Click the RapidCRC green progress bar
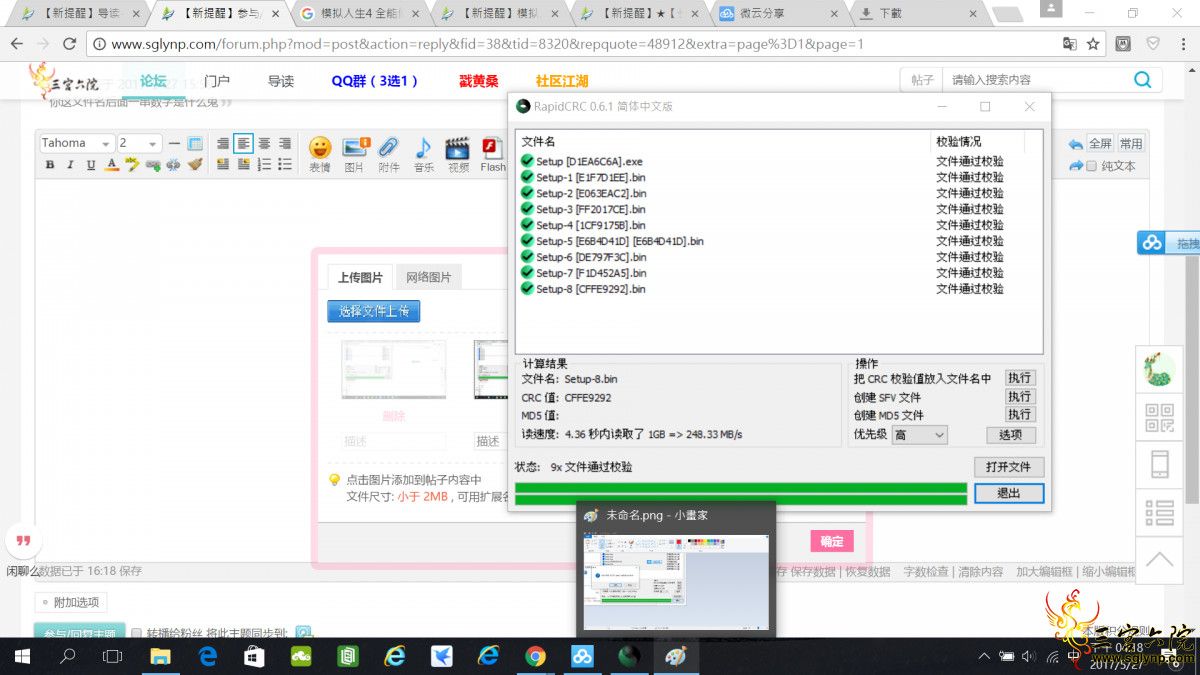 (740, 493)
